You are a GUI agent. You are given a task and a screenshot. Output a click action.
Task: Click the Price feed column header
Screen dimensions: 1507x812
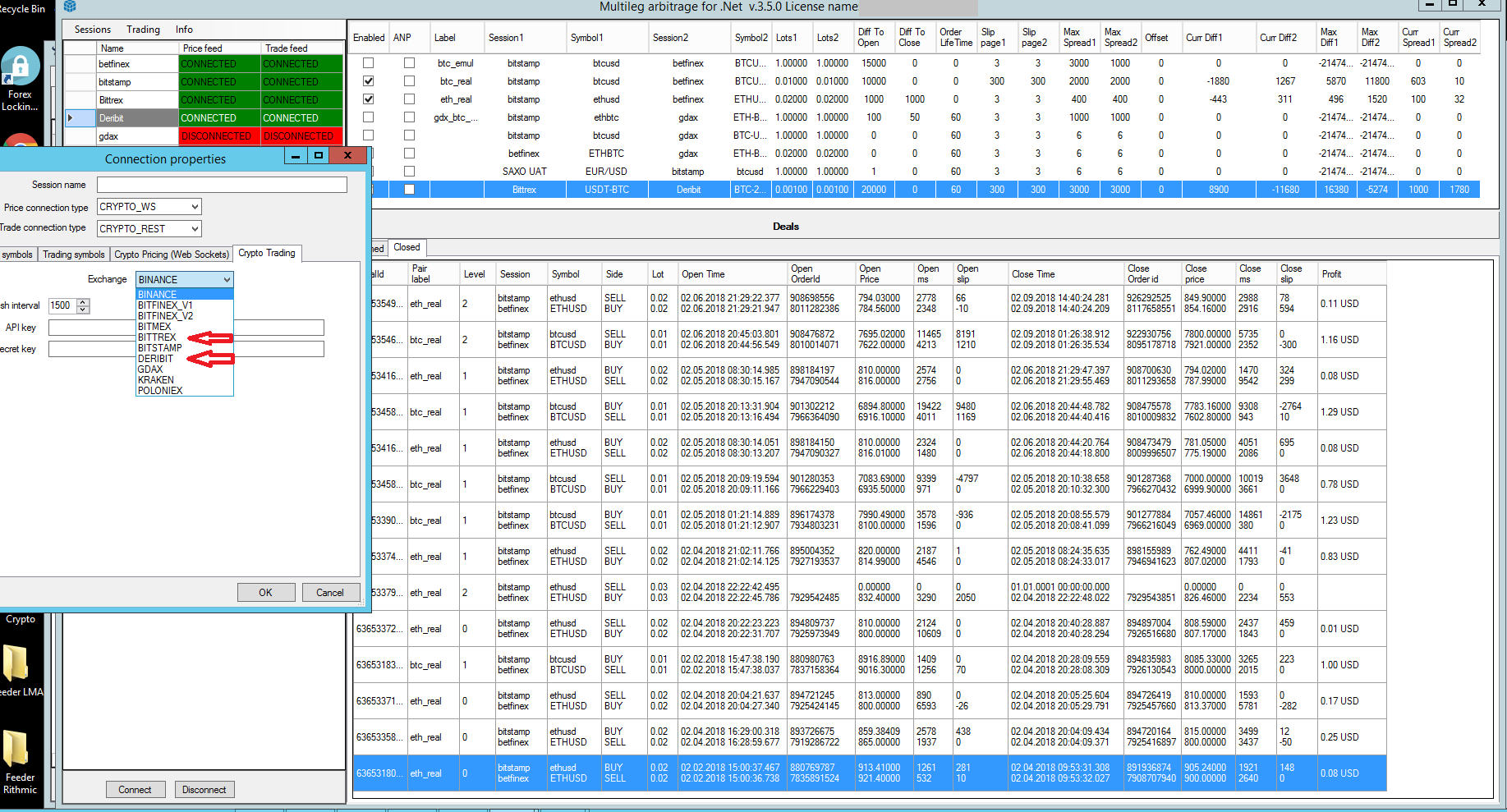220,48
